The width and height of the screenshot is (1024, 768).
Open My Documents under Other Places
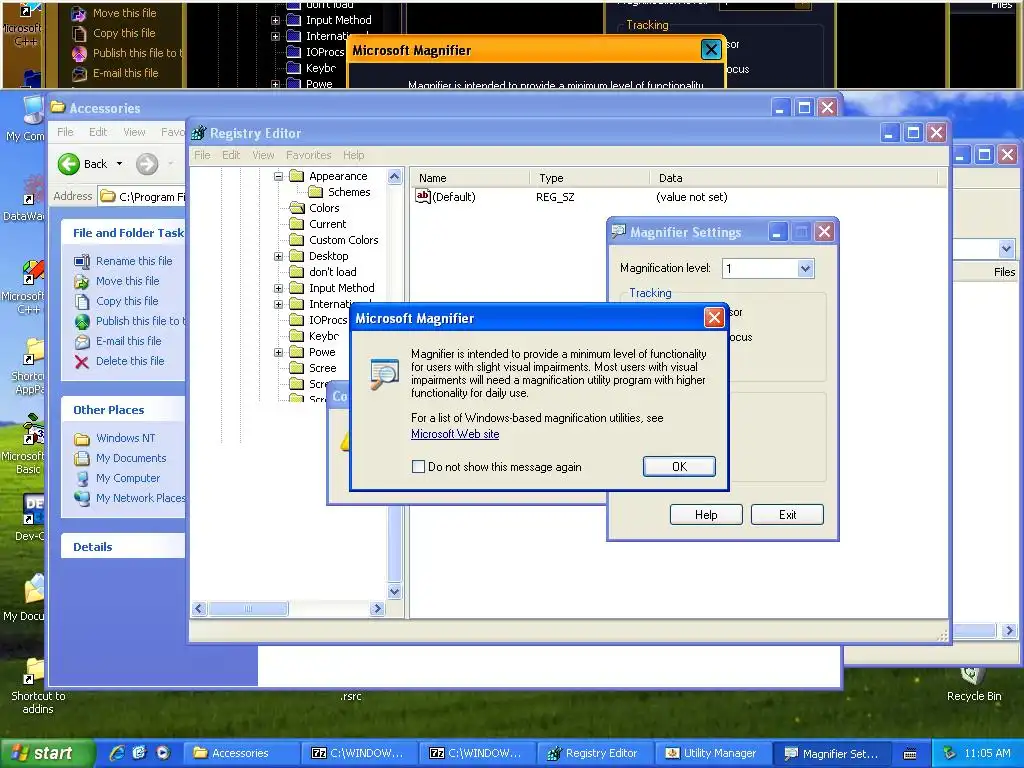point(131,458)
